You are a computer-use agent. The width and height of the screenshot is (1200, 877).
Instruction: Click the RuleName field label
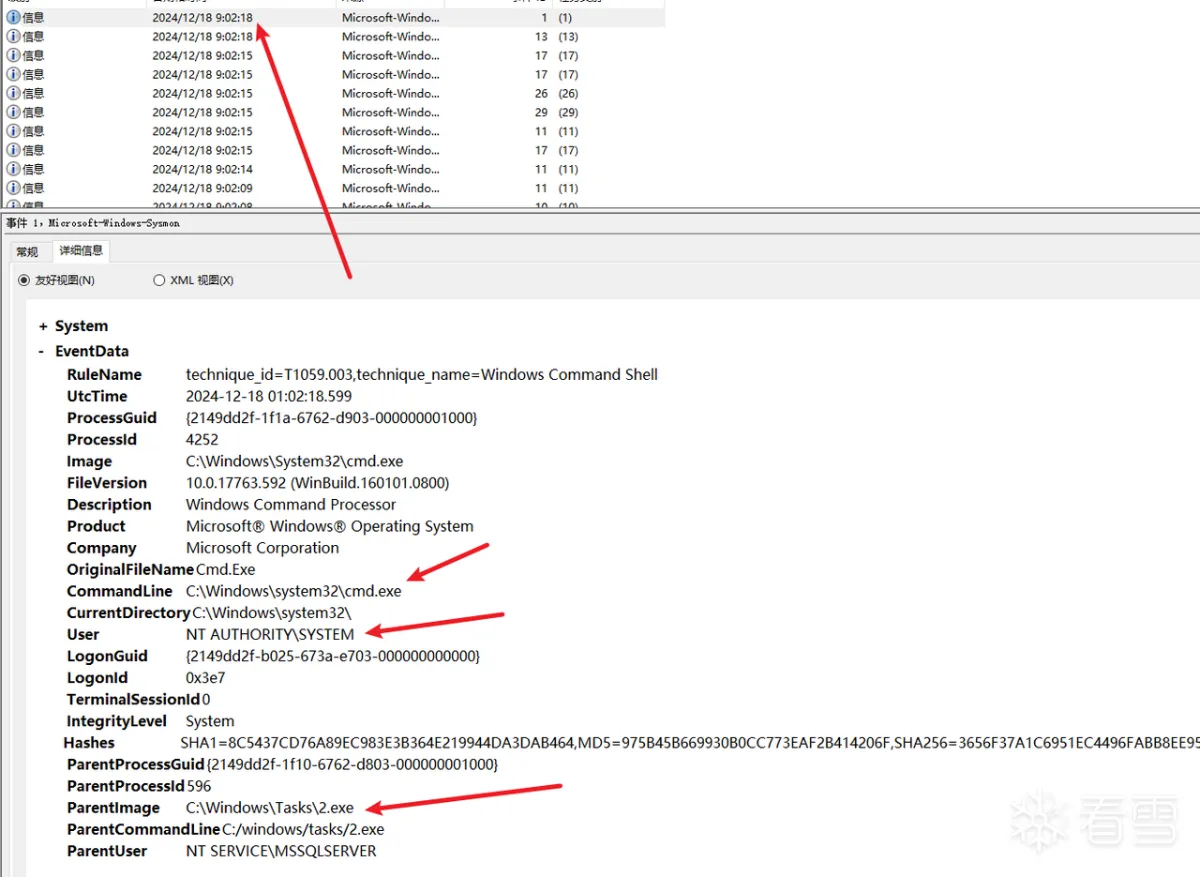pyautogui.click(x=104, y=374)
